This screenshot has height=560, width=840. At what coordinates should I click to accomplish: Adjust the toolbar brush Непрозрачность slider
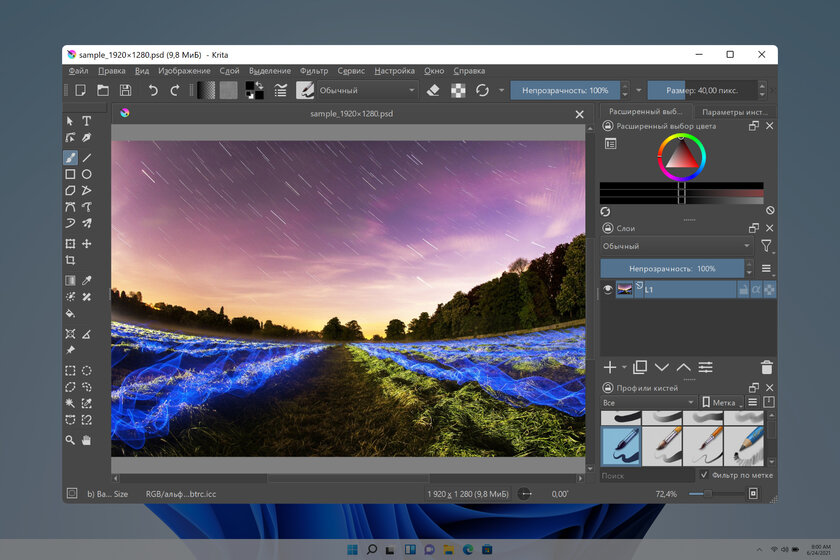click(565, 91)
